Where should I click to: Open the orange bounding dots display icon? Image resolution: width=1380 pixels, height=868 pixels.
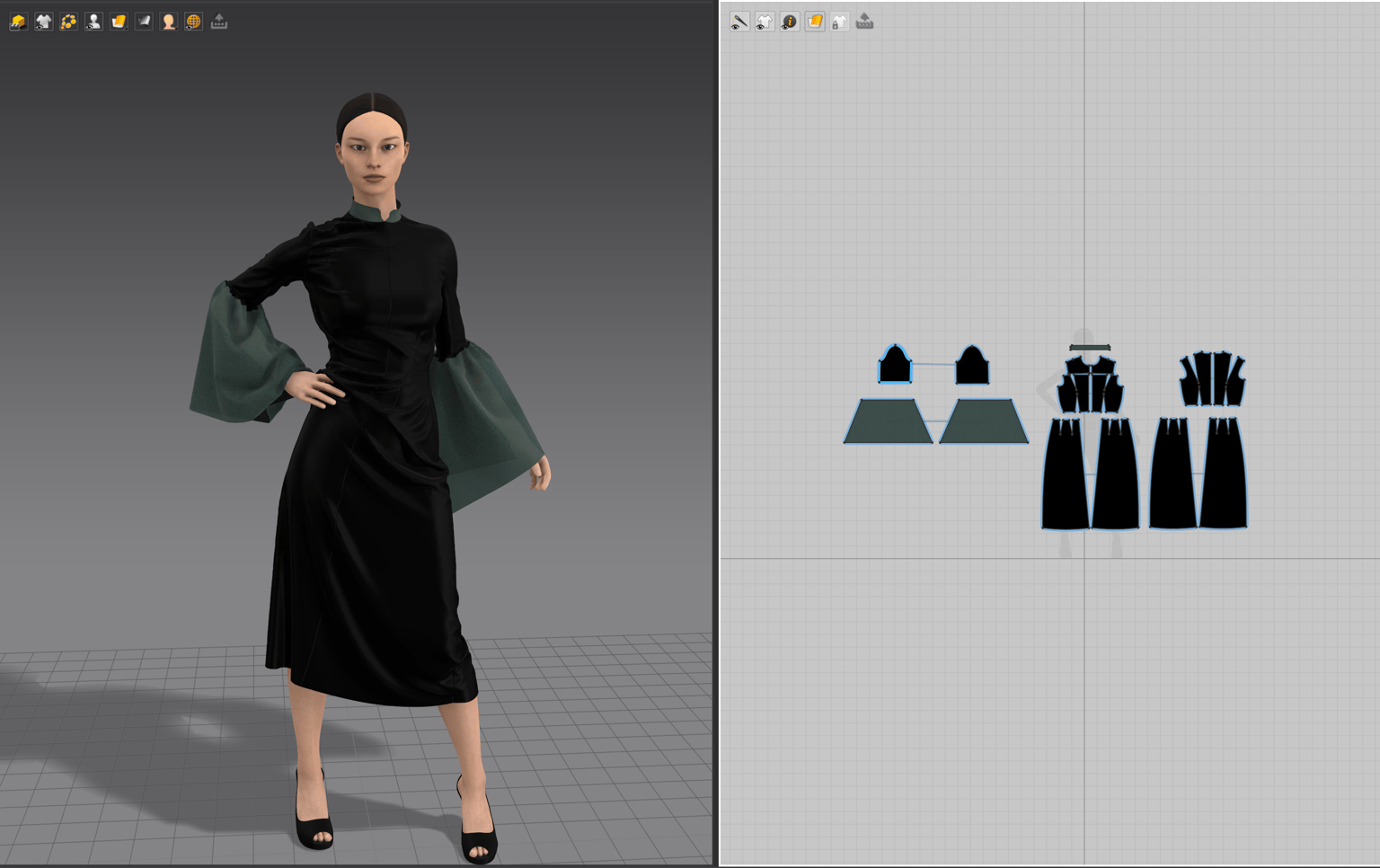68,22
